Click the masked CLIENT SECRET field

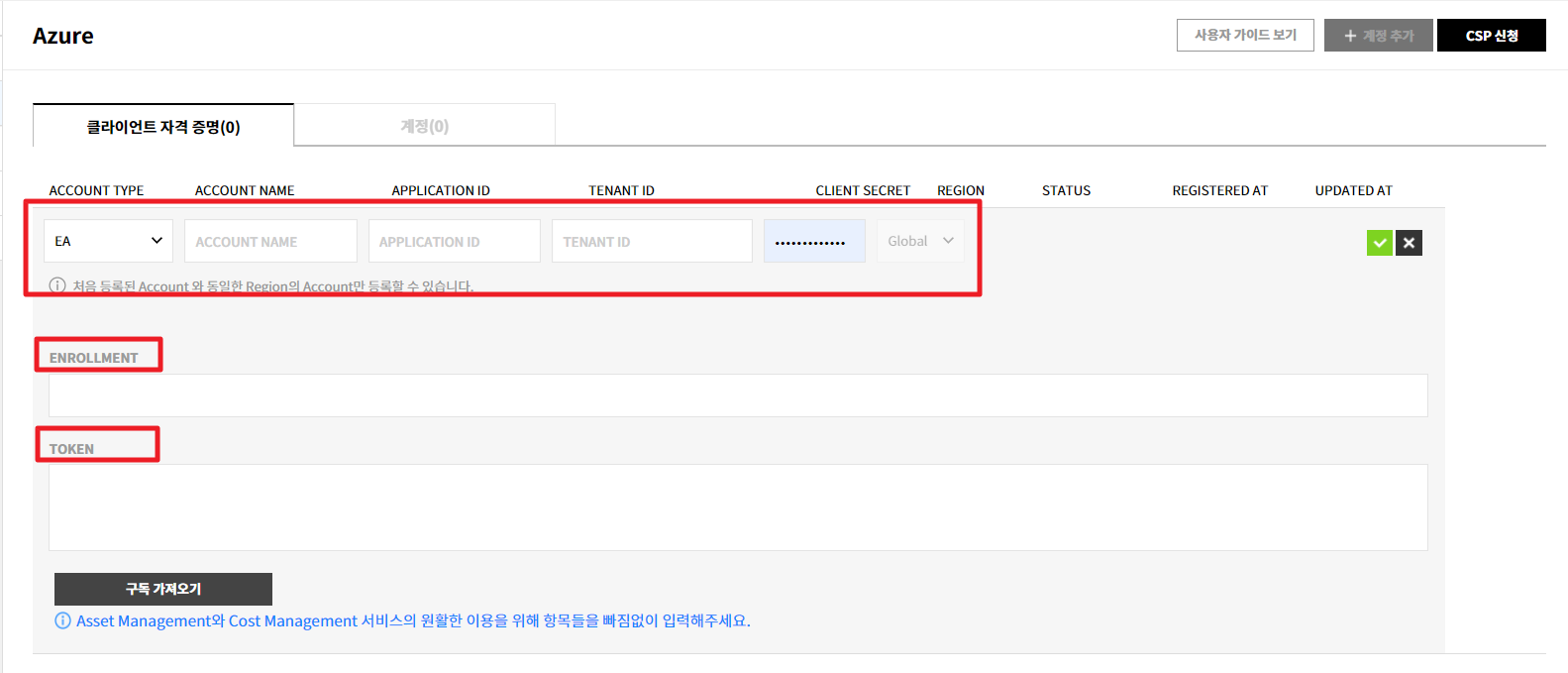click(x=814, y=241)
